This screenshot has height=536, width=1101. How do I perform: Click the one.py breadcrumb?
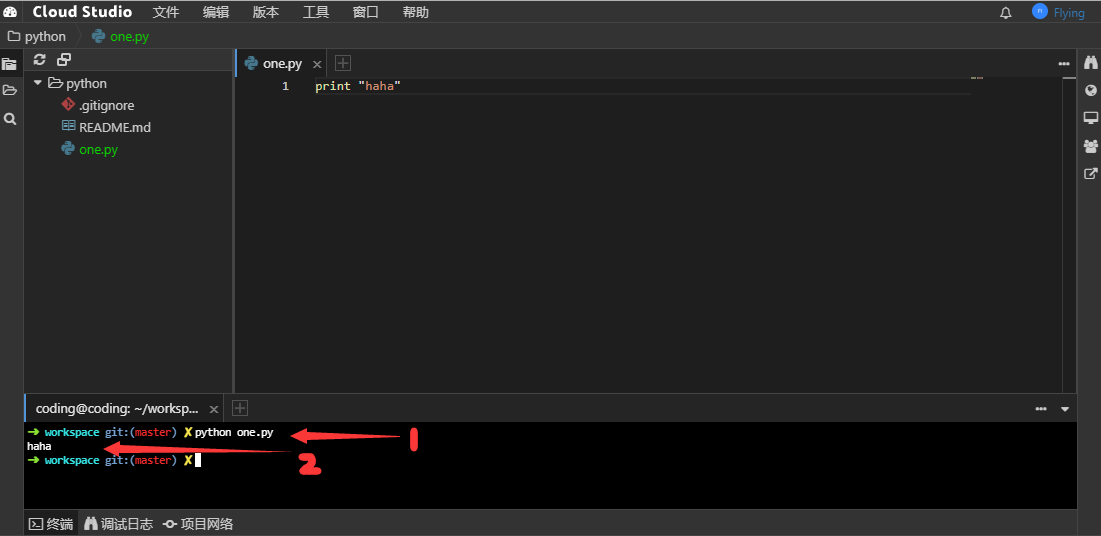tap(120, 37)
